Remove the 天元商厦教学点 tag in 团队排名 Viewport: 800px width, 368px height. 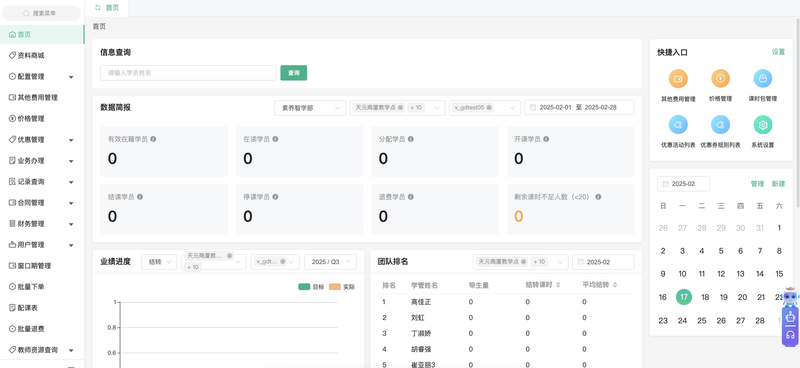(x=523, y=261)
